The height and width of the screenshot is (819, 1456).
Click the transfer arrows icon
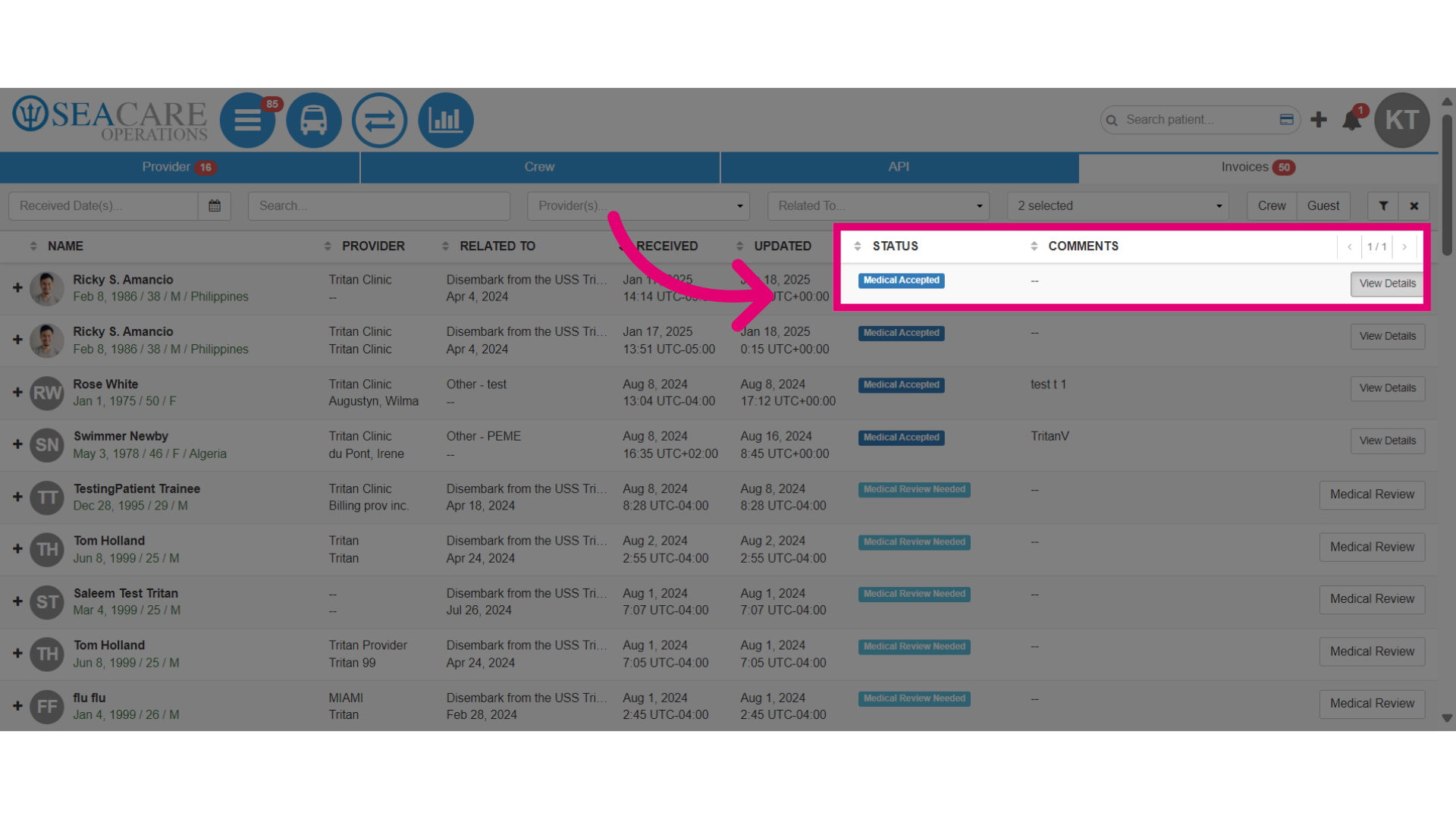(379, 120)
